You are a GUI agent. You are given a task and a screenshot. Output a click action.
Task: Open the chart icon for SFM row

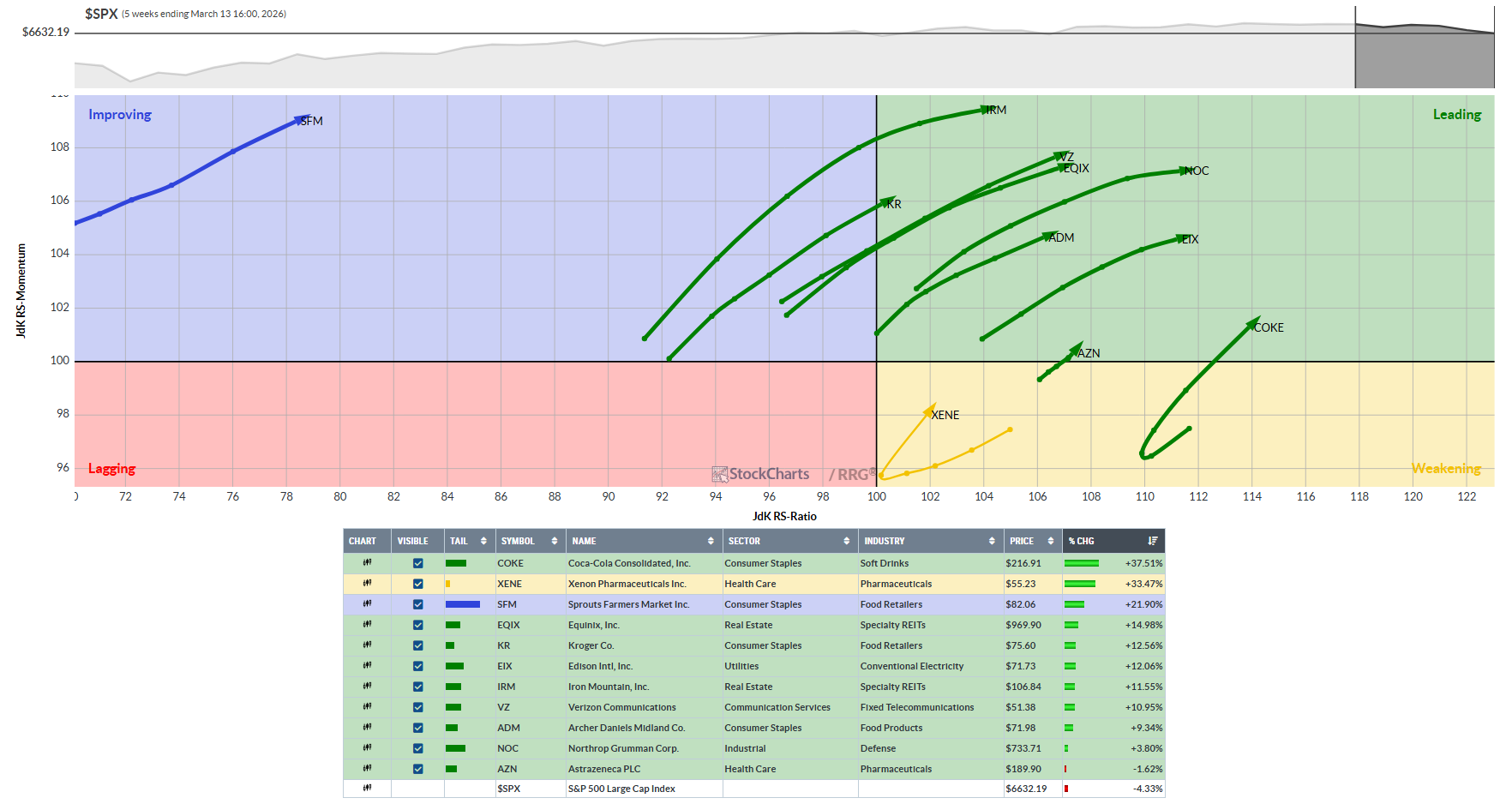(367, 604)
